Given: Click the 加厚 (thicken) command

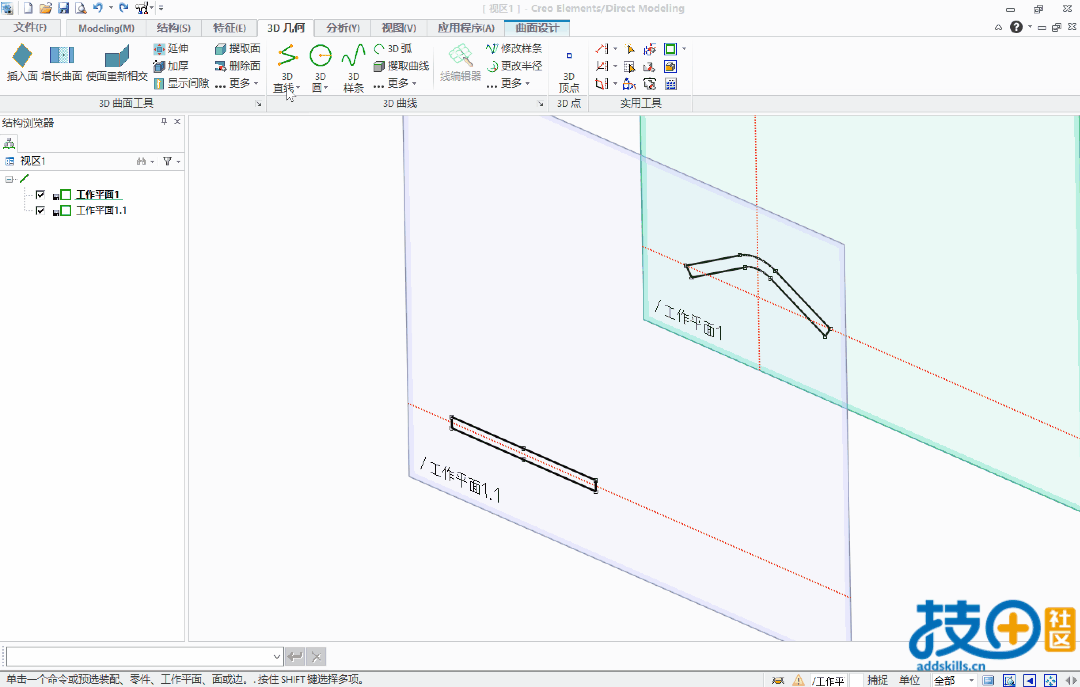Looking at the screenshot, I should [x=171, y=65].
